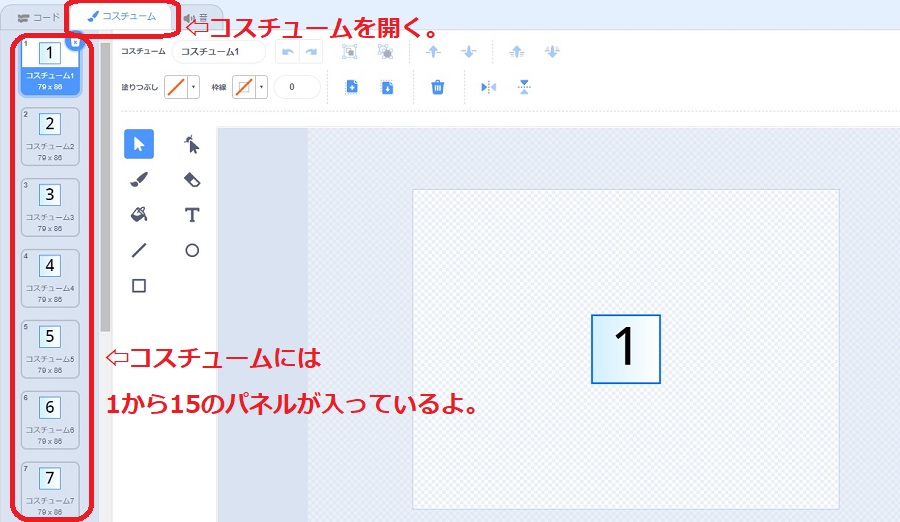Delete selection with trash icon
900x522 pixels.
[437, 87]
